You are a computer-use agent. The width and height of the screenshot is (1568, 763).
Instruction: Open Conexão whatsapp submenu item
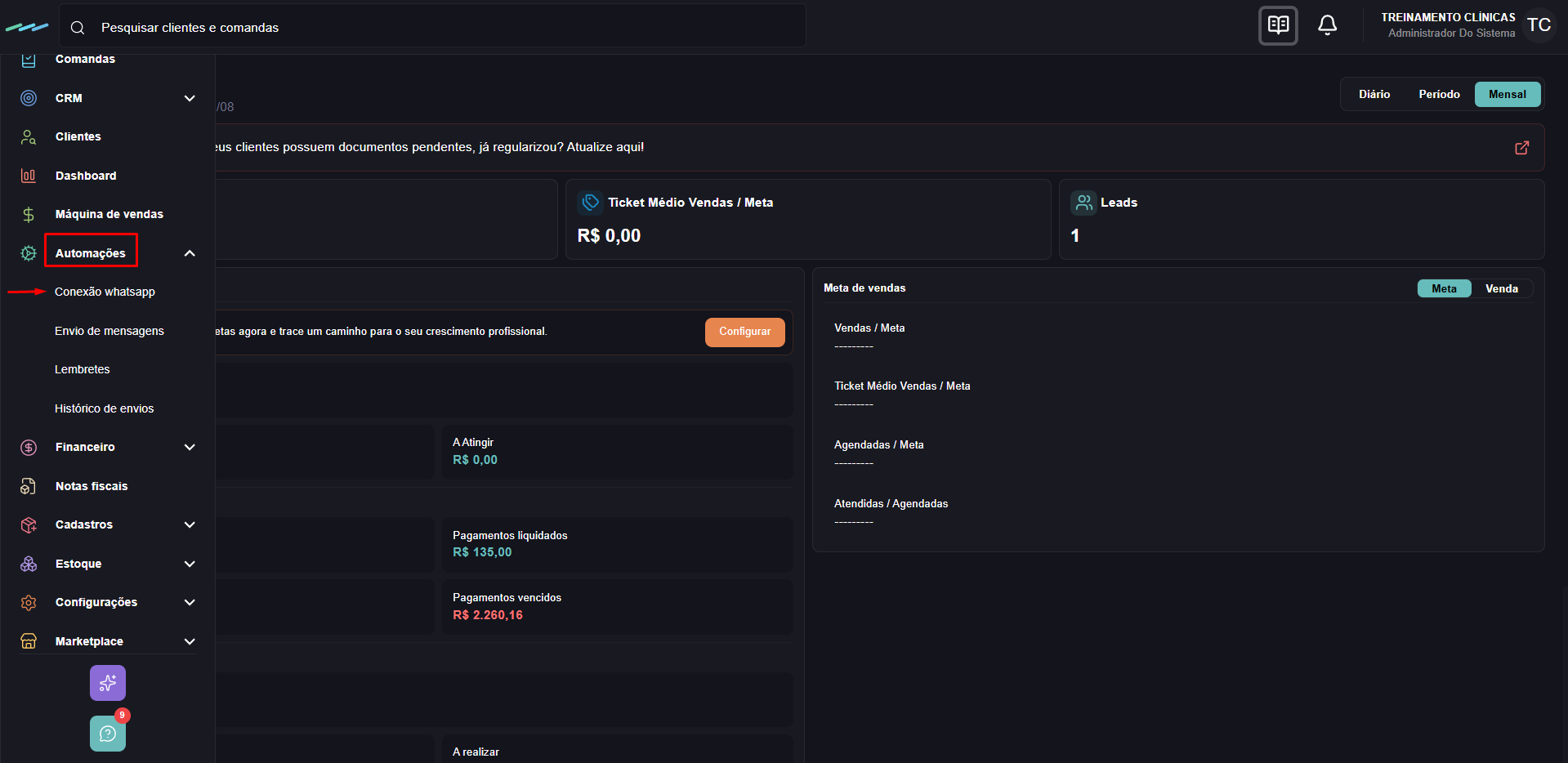coord(105,292)
